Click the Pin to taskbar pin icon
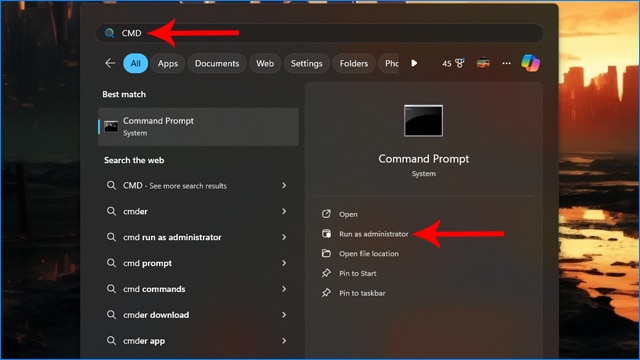Image resolution: width=640 pixels, height=360 pixels. [326, 293]
